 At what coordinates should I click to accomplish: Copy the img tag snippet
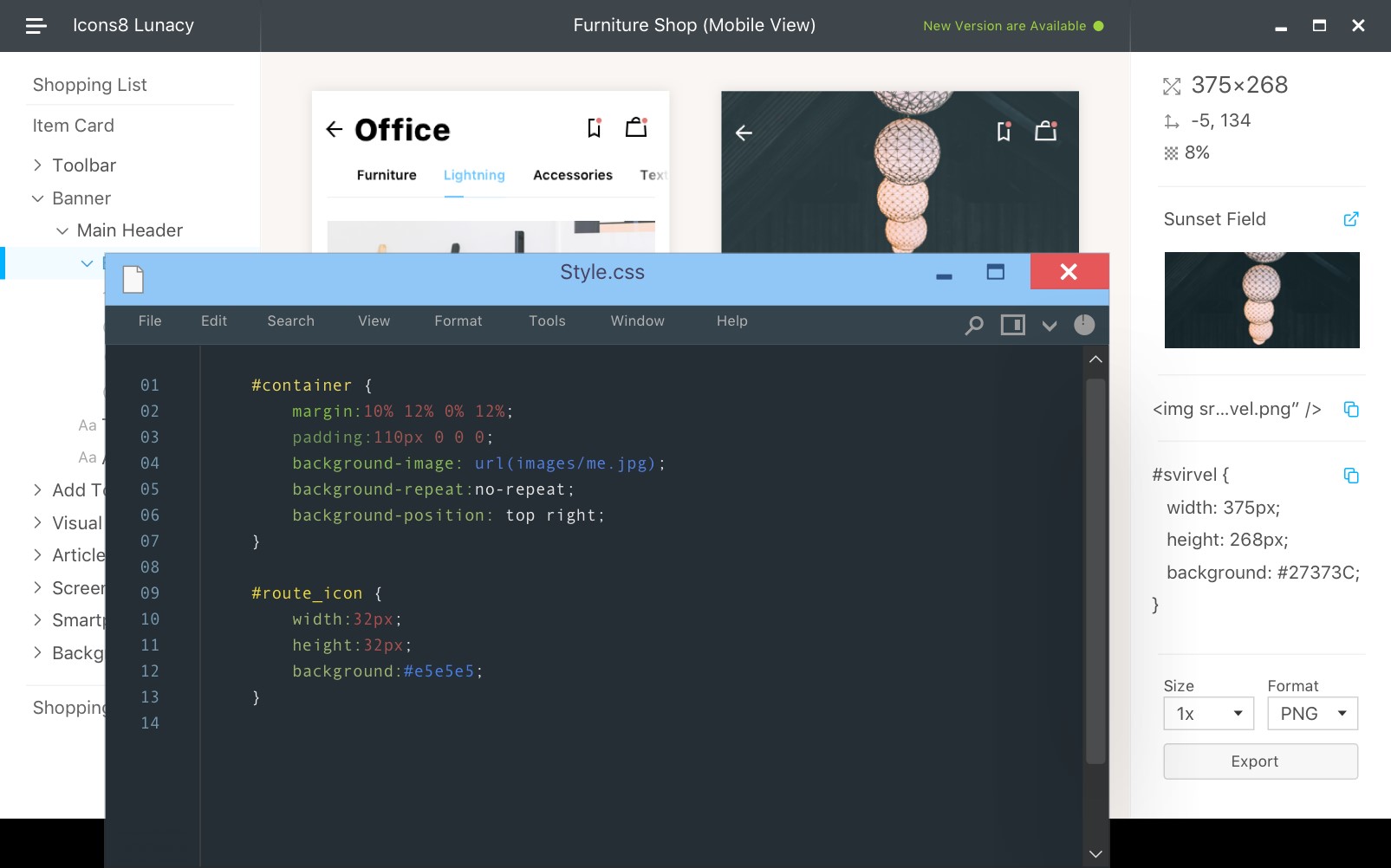click(1350, 409)
